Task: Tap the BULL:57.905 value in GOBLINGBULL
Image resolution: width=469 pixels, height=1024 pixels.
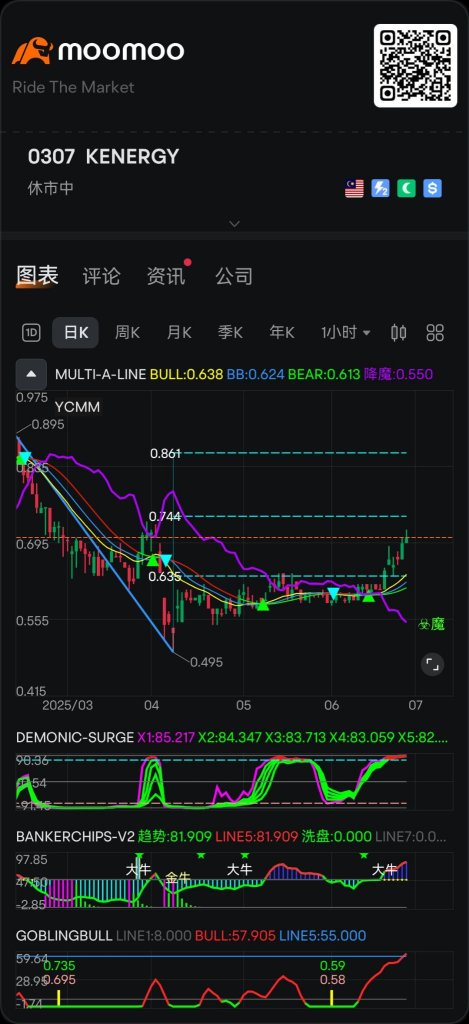Action: click(x=235, y=936)
